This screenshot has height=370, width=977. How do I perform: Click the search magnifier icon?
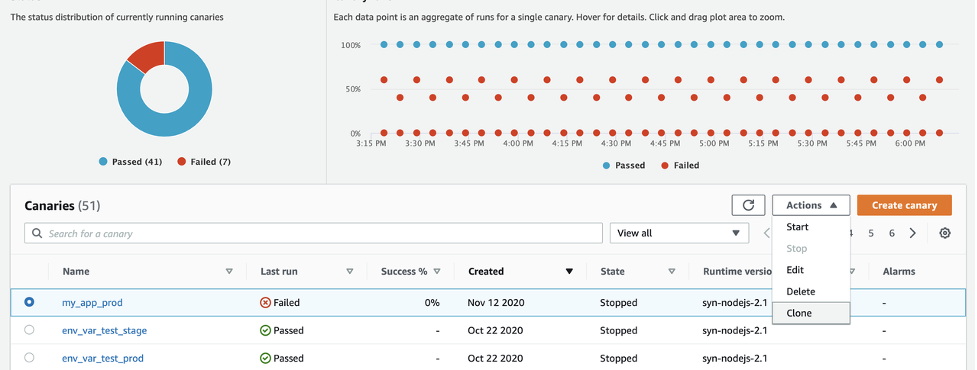(x=37, y=234)
